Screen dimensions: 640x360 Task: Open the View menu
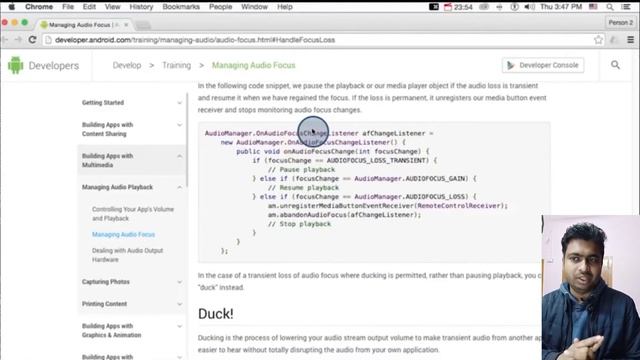tap(112, 7)
